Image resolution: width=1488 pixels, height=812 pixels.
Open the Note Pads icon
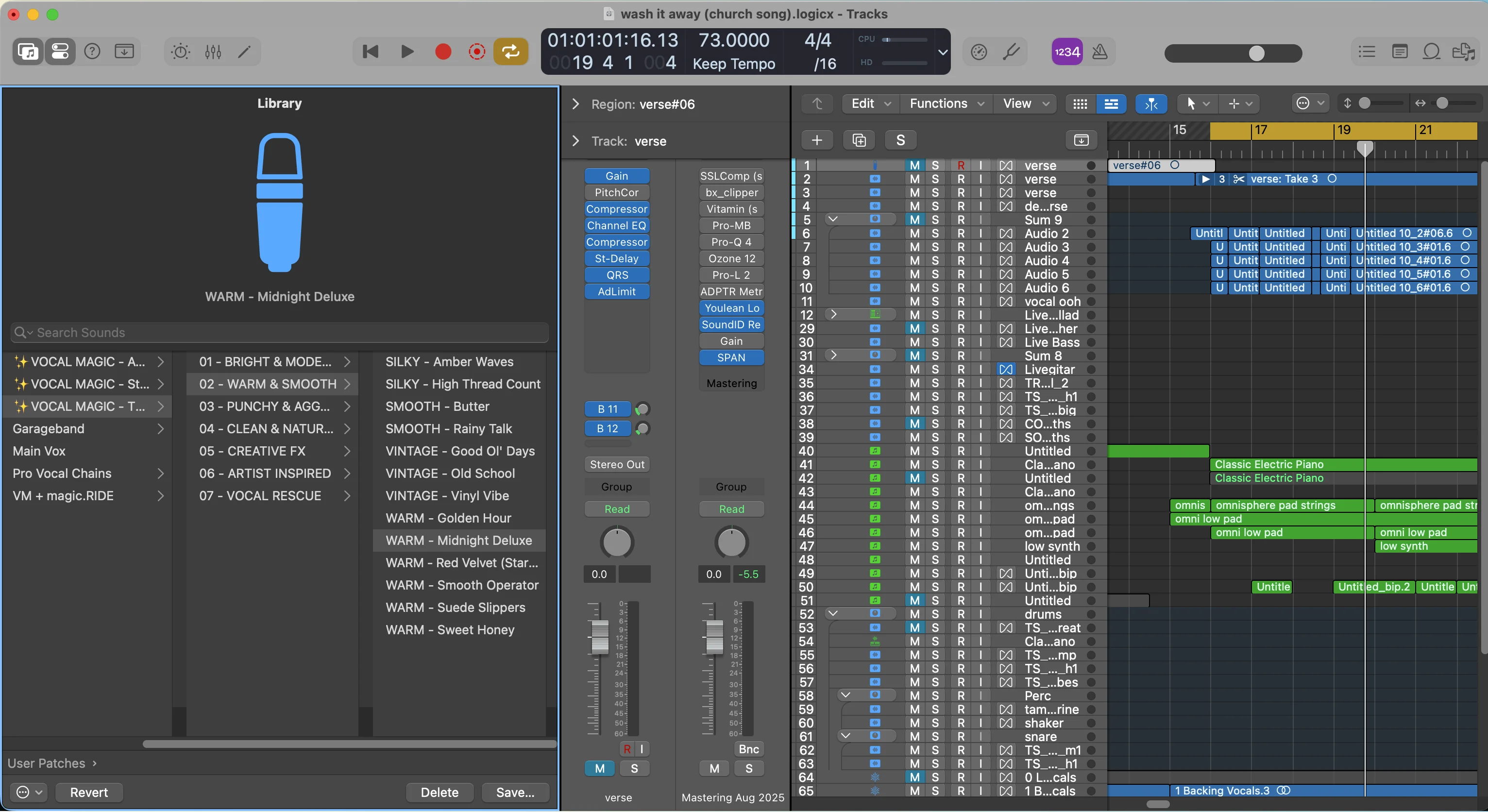coord(1400,51)
